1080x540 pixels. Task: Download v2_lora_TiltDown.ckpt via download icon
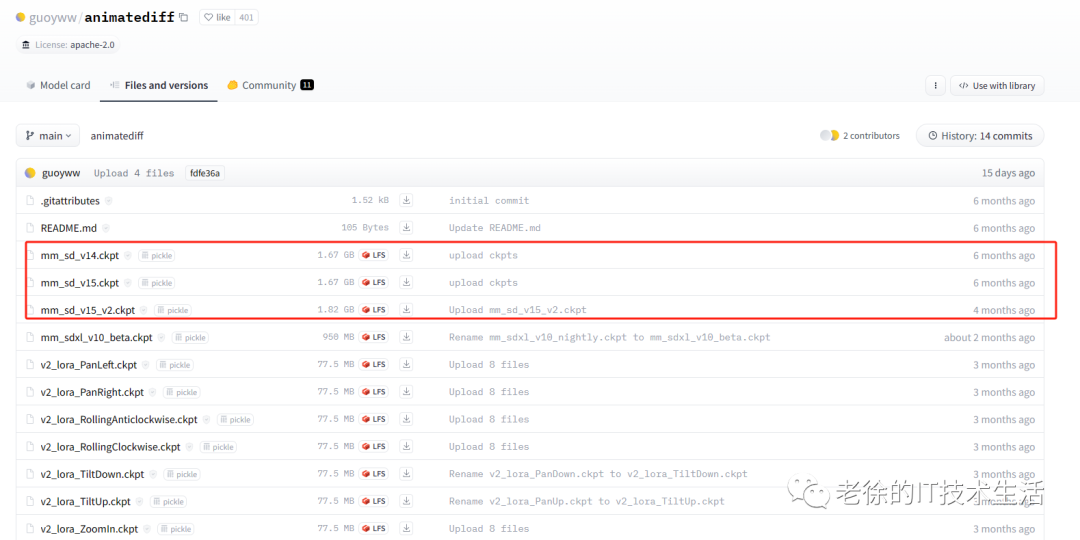pyautogui.click(x=407, y=474)
